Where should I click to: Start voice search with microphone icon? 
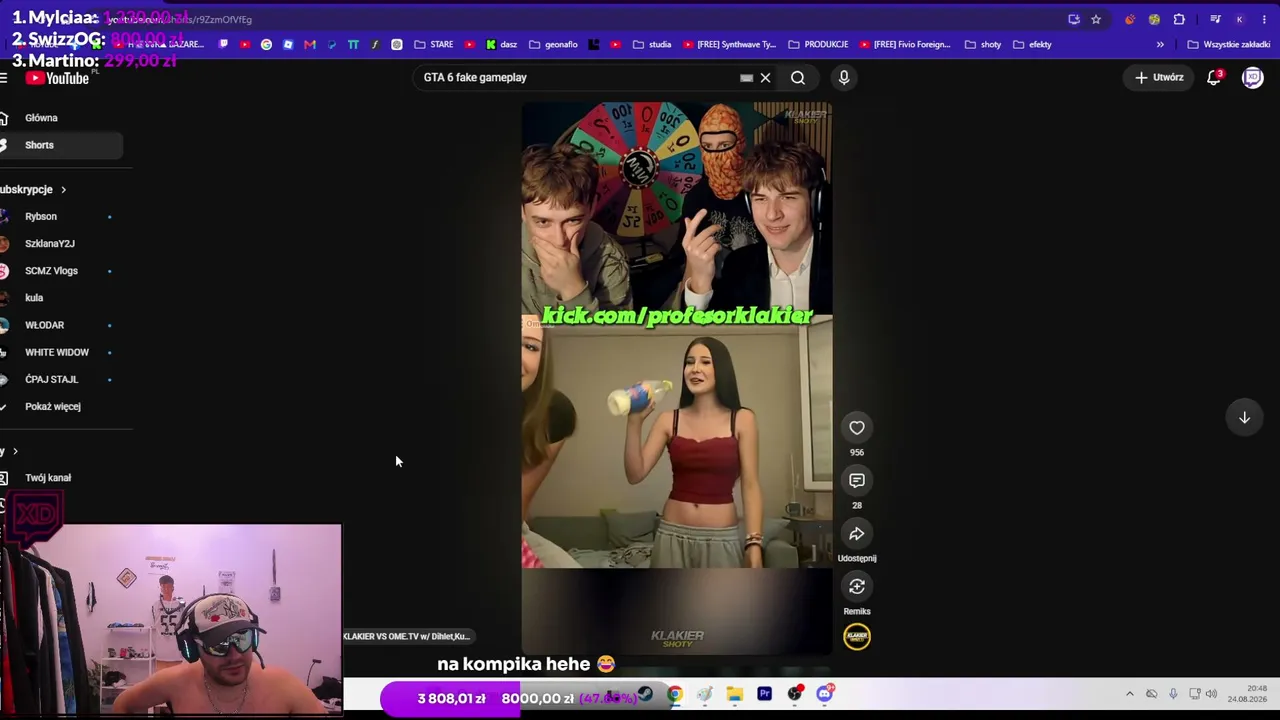844,77
